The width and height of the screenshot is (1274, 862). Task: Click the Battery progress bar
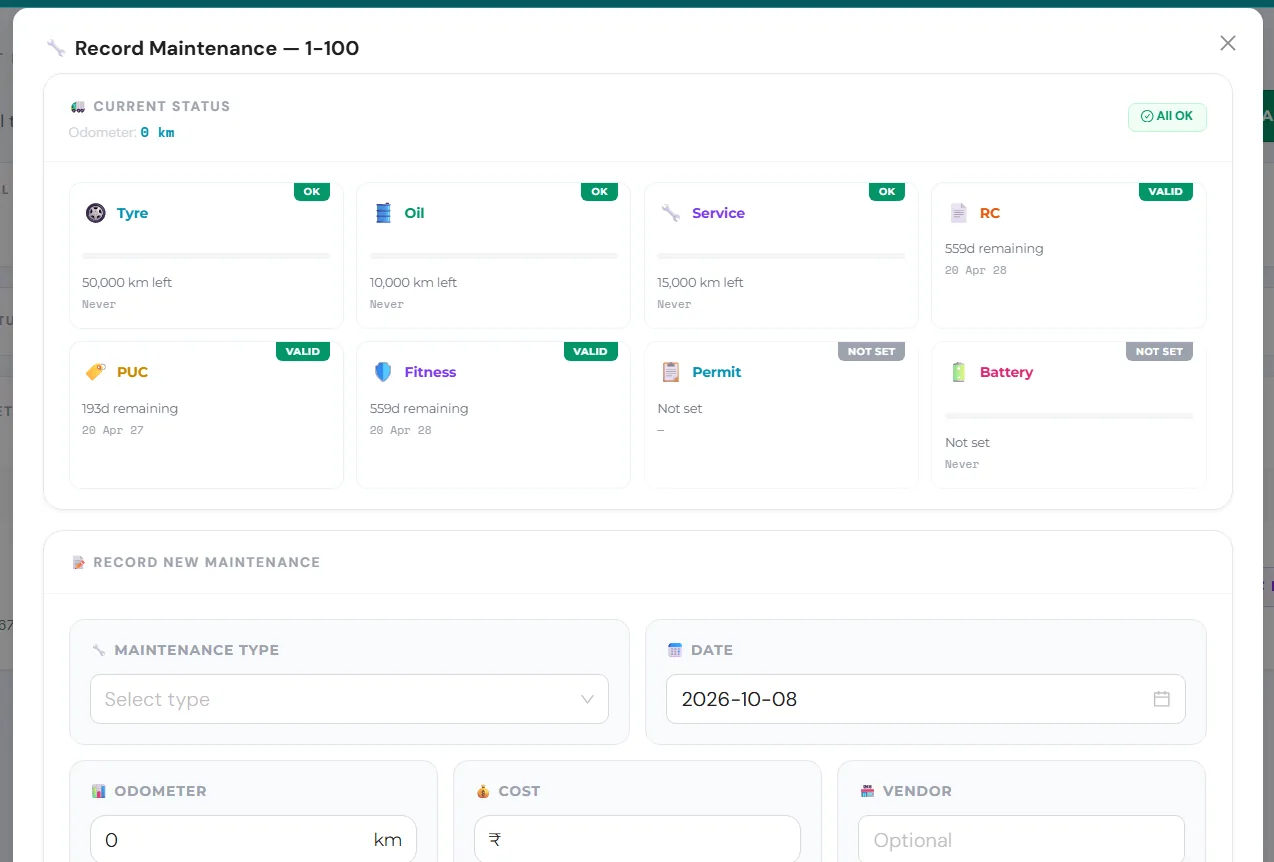[1069, 415]
